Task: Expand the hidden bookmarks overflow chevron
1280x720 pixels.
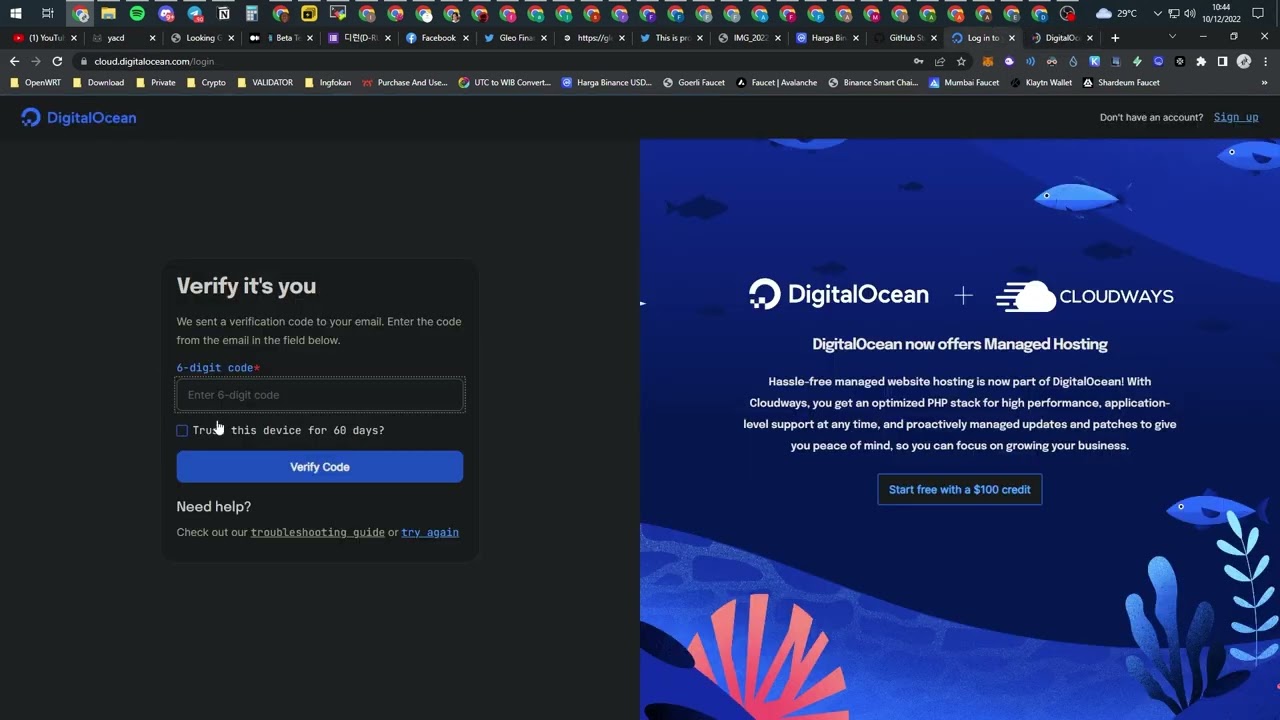Action: pos(1265,83)
